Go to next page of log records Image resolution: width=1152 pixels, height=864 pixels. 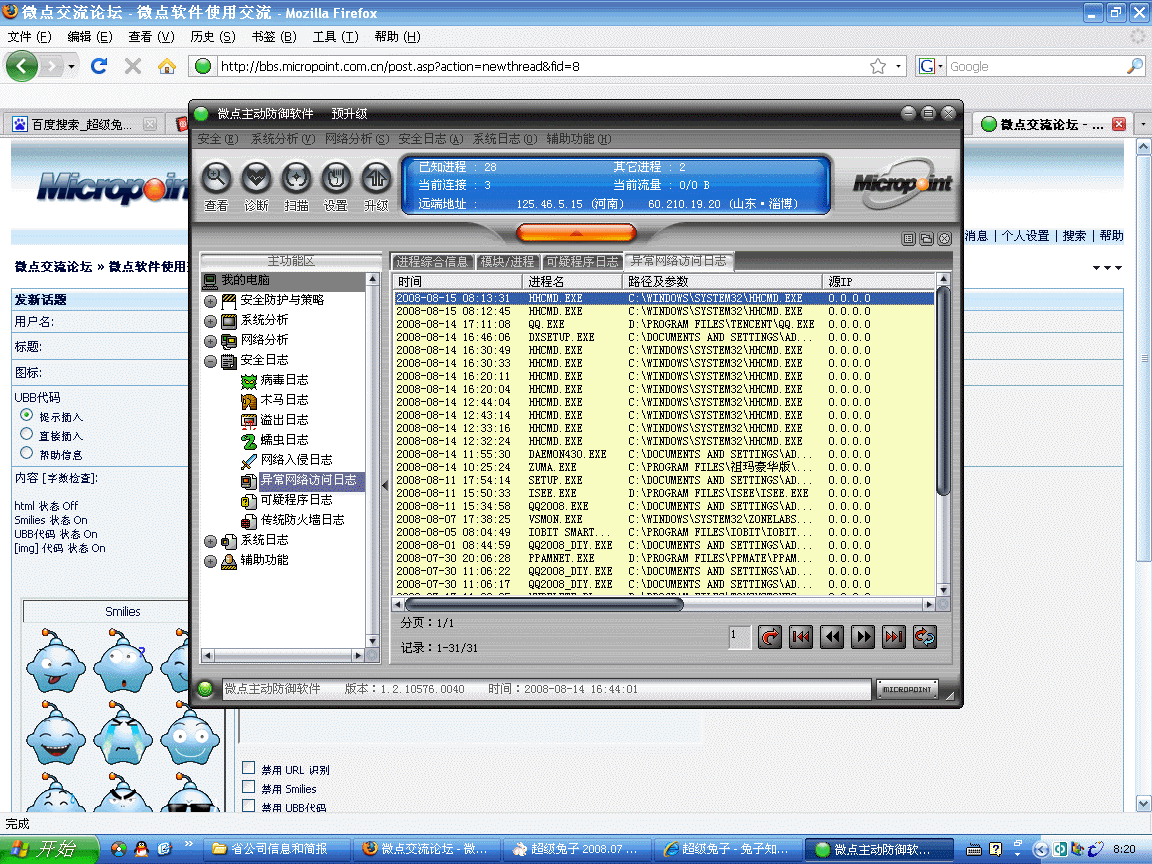coord(863,637)
